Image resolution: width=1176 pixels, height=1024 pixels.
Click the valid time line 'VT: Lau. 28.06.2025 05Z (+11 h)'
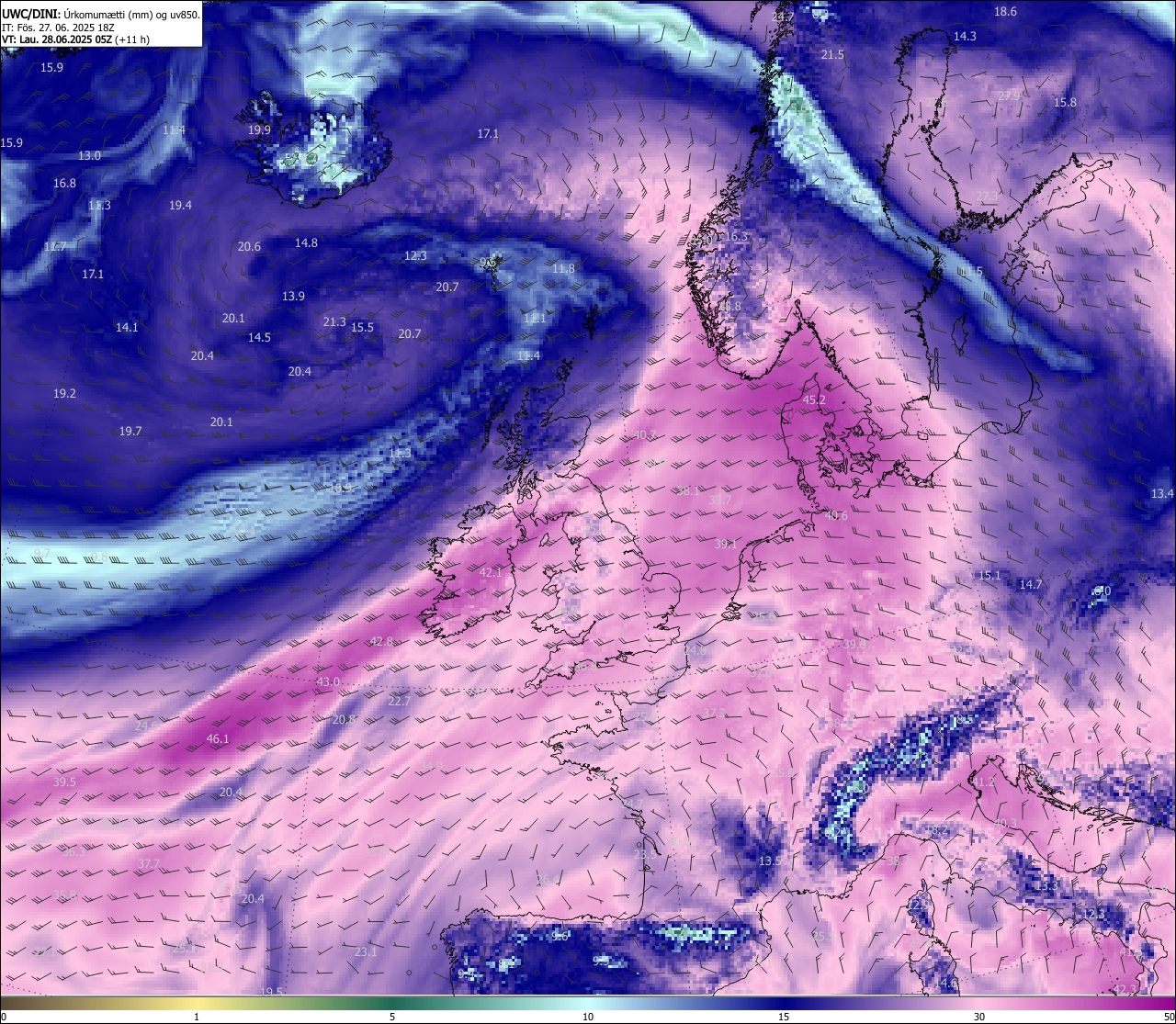75,39
